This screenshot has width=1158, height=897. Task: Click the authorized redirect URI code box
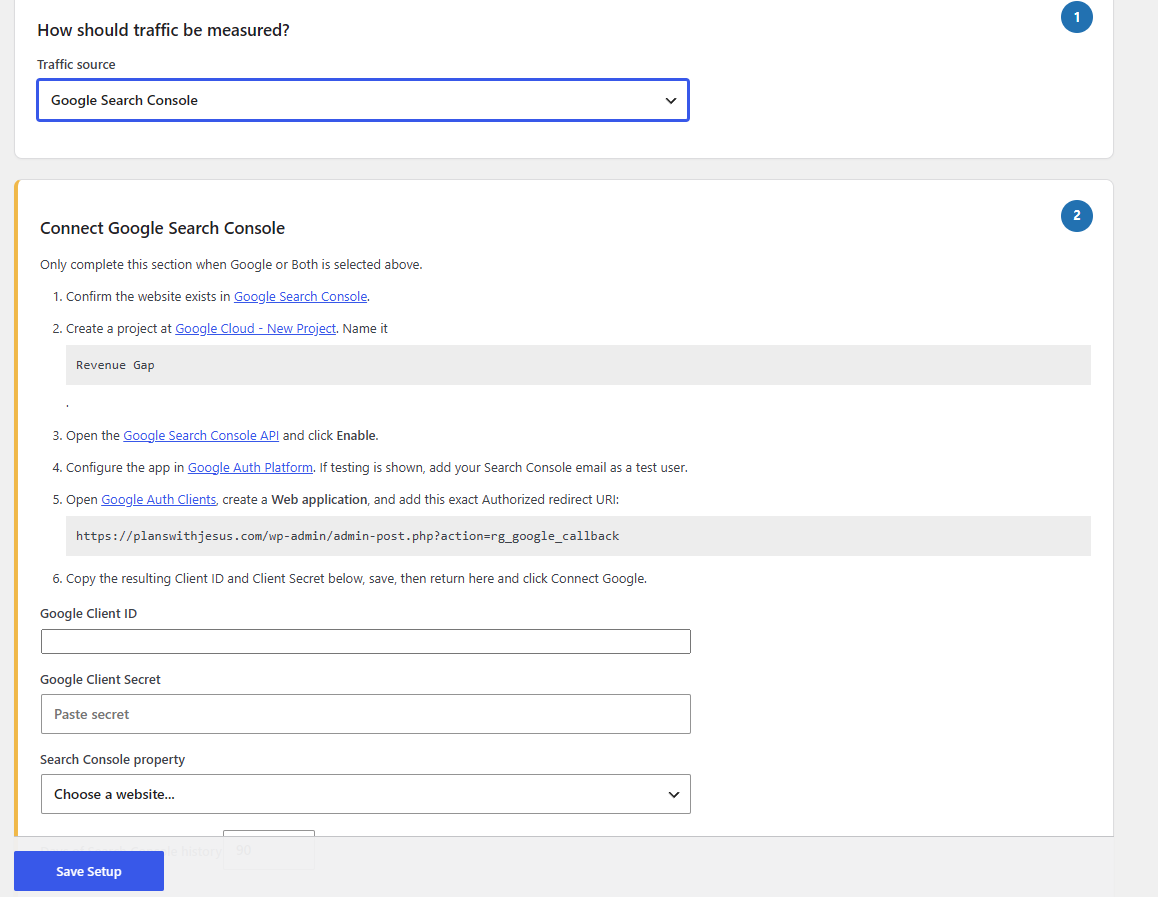click(x=578, y=536)
